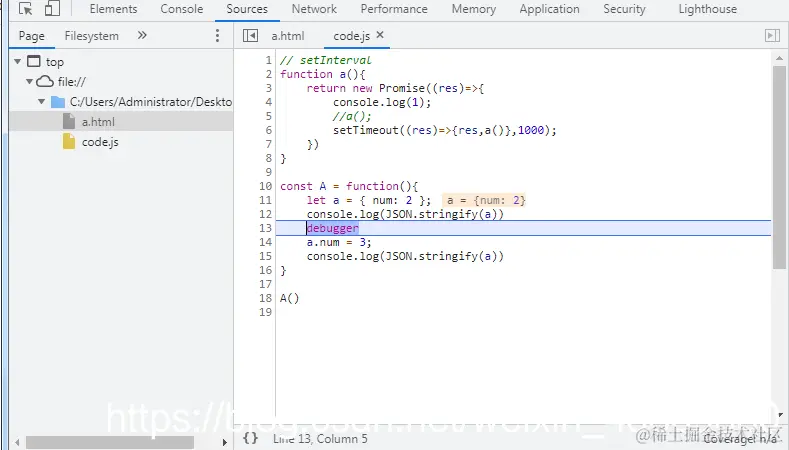
Task: Select the code.js editor tab
Action: click(352, 36)
